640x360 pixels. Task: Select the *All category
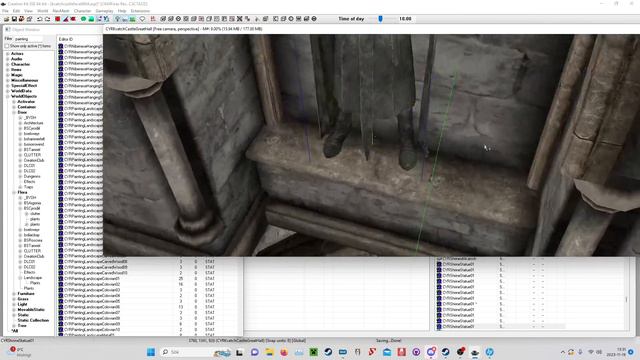pos(15,331)
